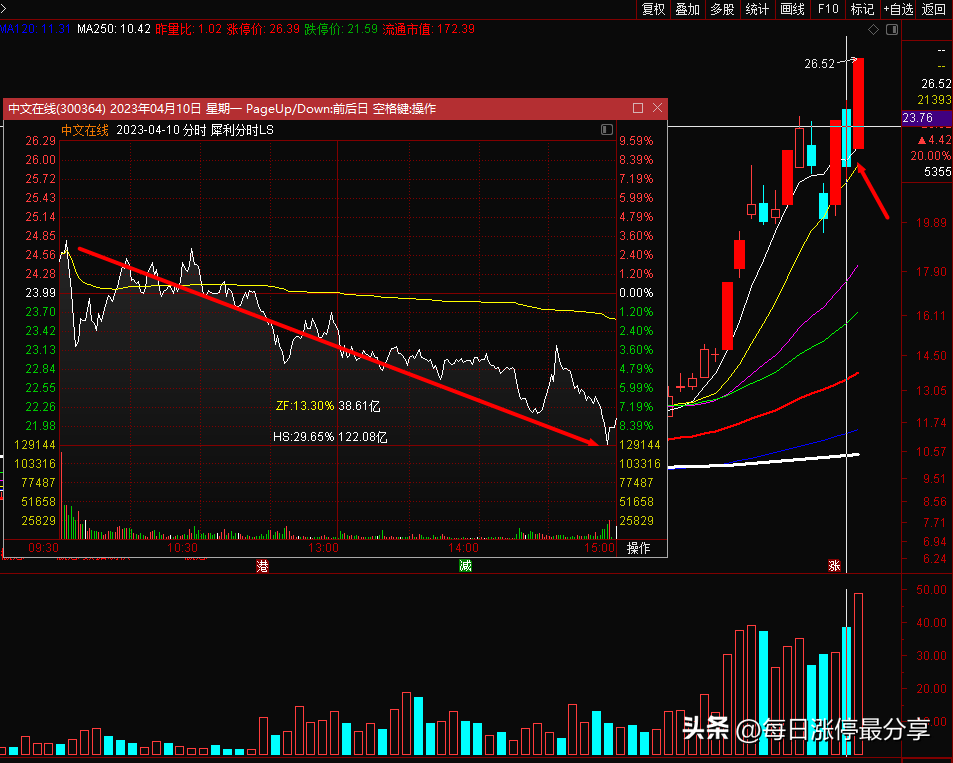Click the MA250: 10.42 indicator label
Viewport: 953px width, 763px height.
[114, 29]
